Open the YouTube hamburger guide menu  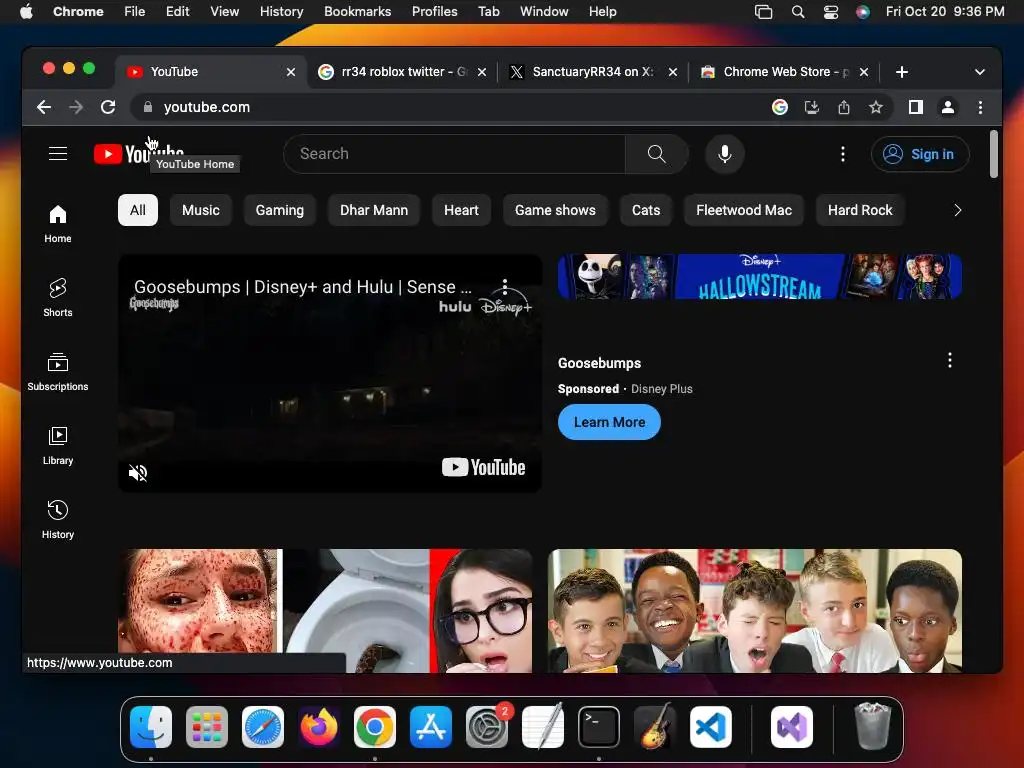click(57, 153)
